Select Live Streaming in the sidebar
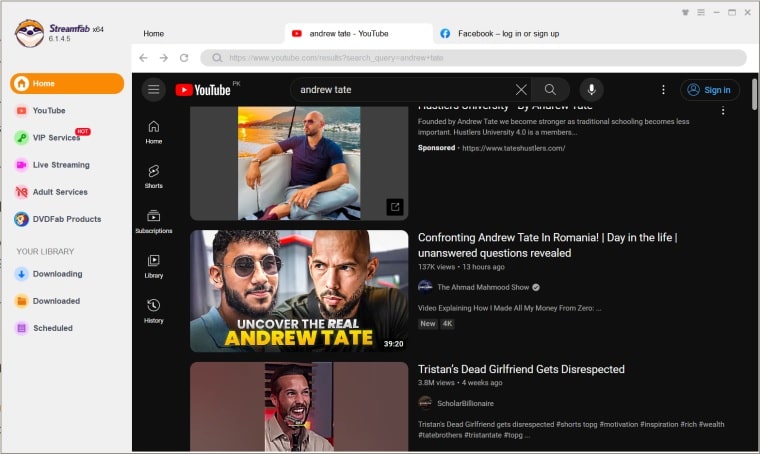 61,165
